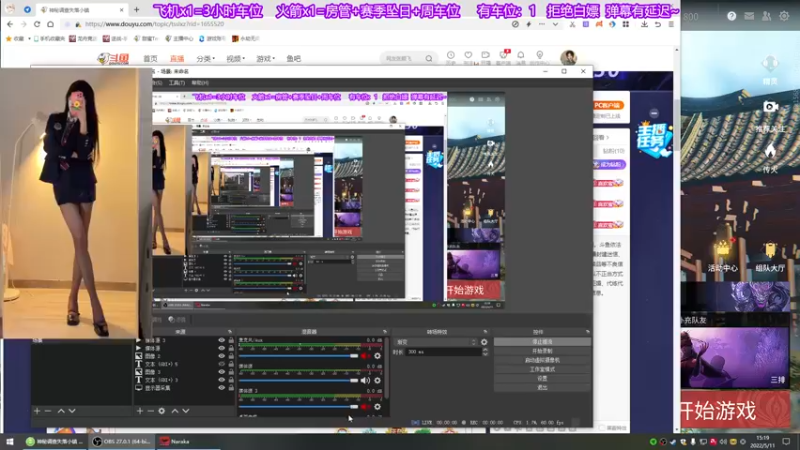Open 媒体源 mixer channel settings gear
Screen dimensions: 800x450
tap(378, 380)
